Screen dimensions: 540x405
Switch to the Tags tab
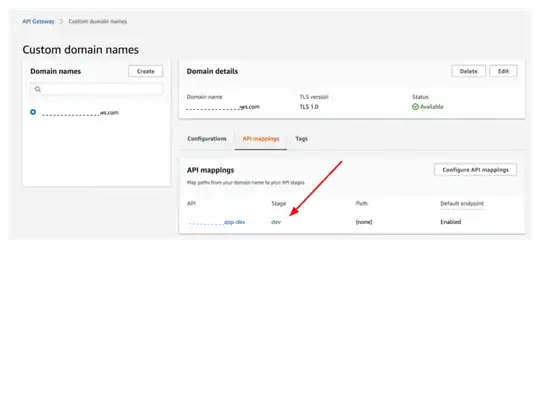(x=301, y=139)
